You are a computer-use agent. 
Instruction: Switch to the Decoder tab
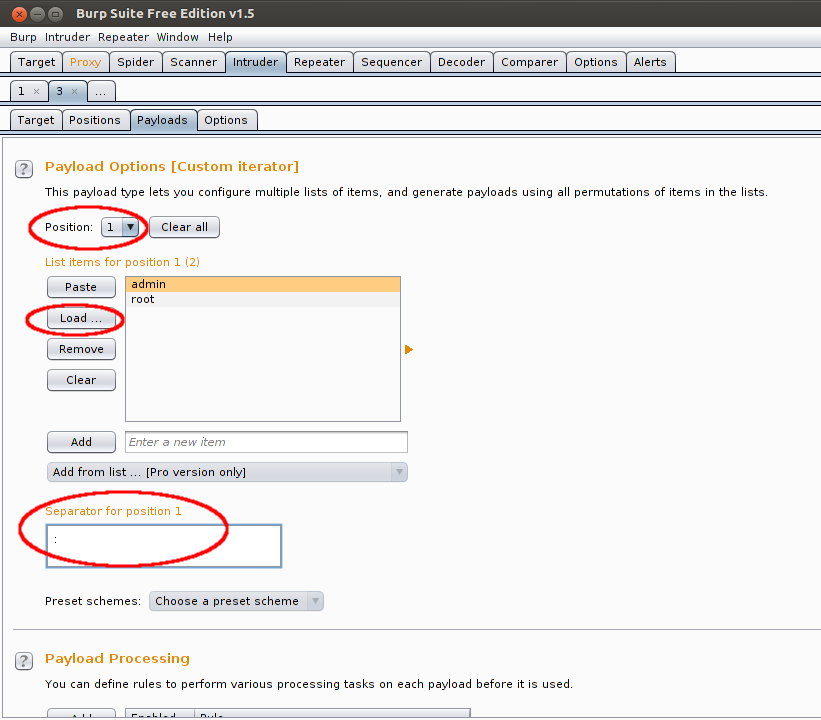[461, 62]
